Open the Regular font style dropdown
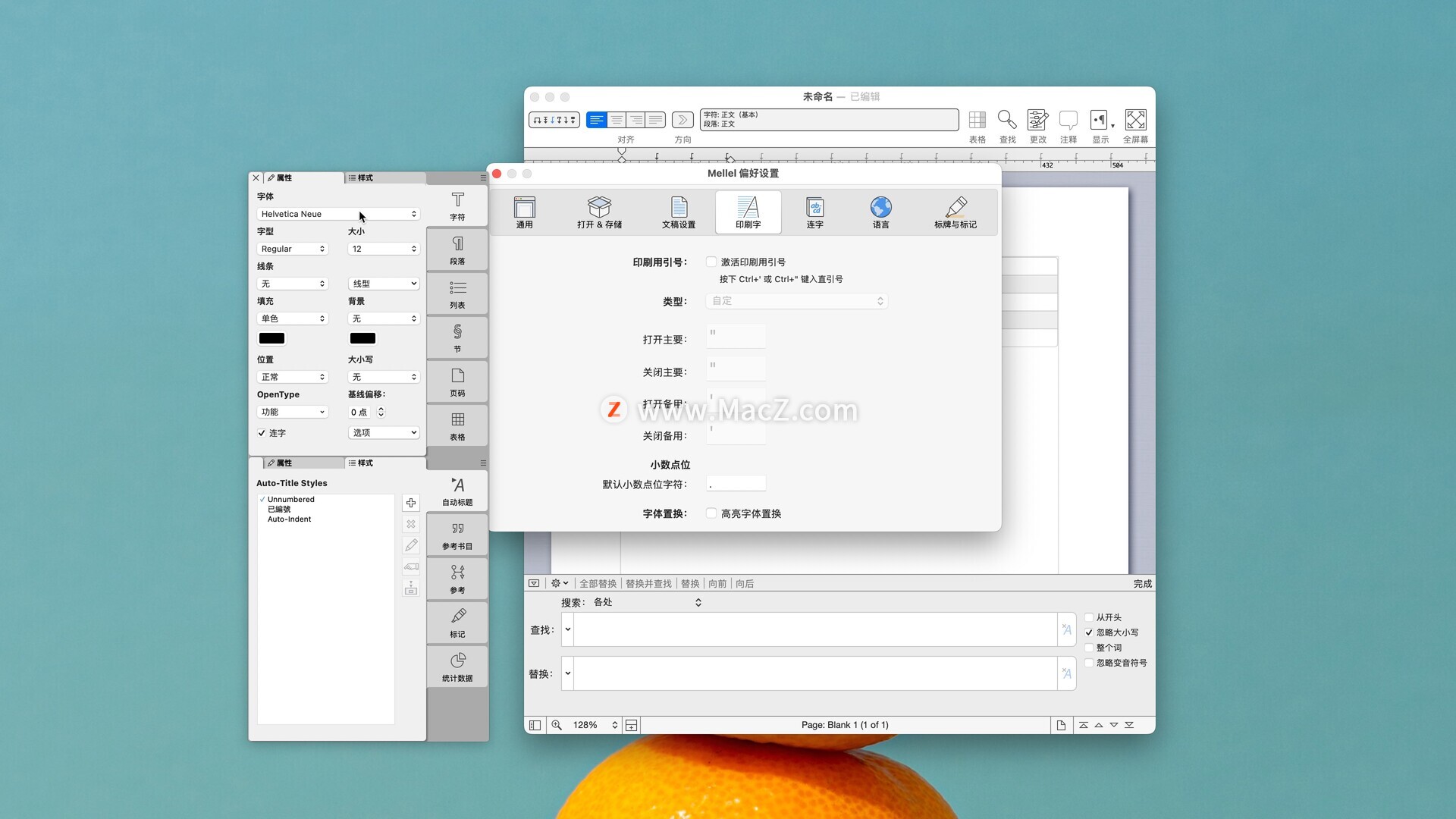Screen dimensions: 1456x819 pyautogui.click(x=292, y=249)
